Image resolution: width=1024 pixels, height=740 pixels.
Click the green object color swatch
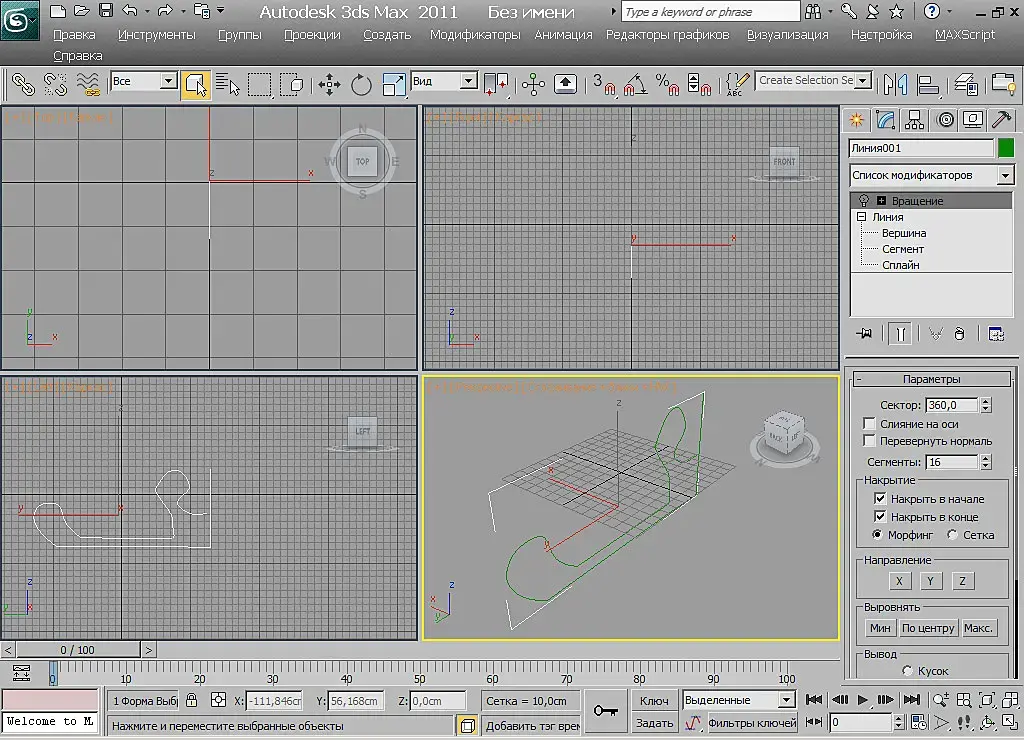coord(1006,148)
